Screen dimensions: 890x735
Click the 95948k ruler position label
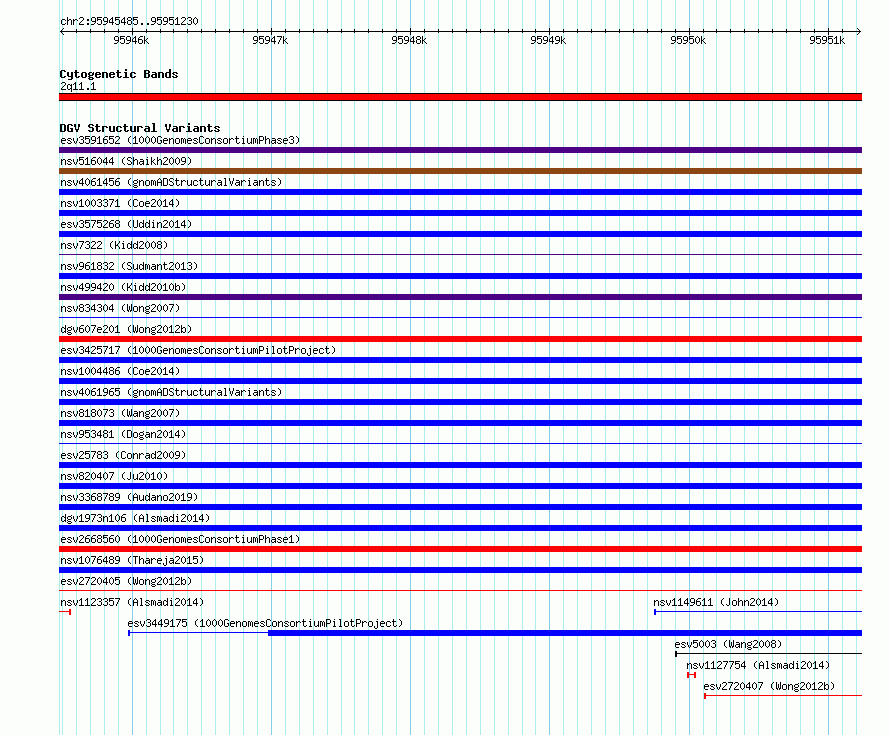[409, 40]
